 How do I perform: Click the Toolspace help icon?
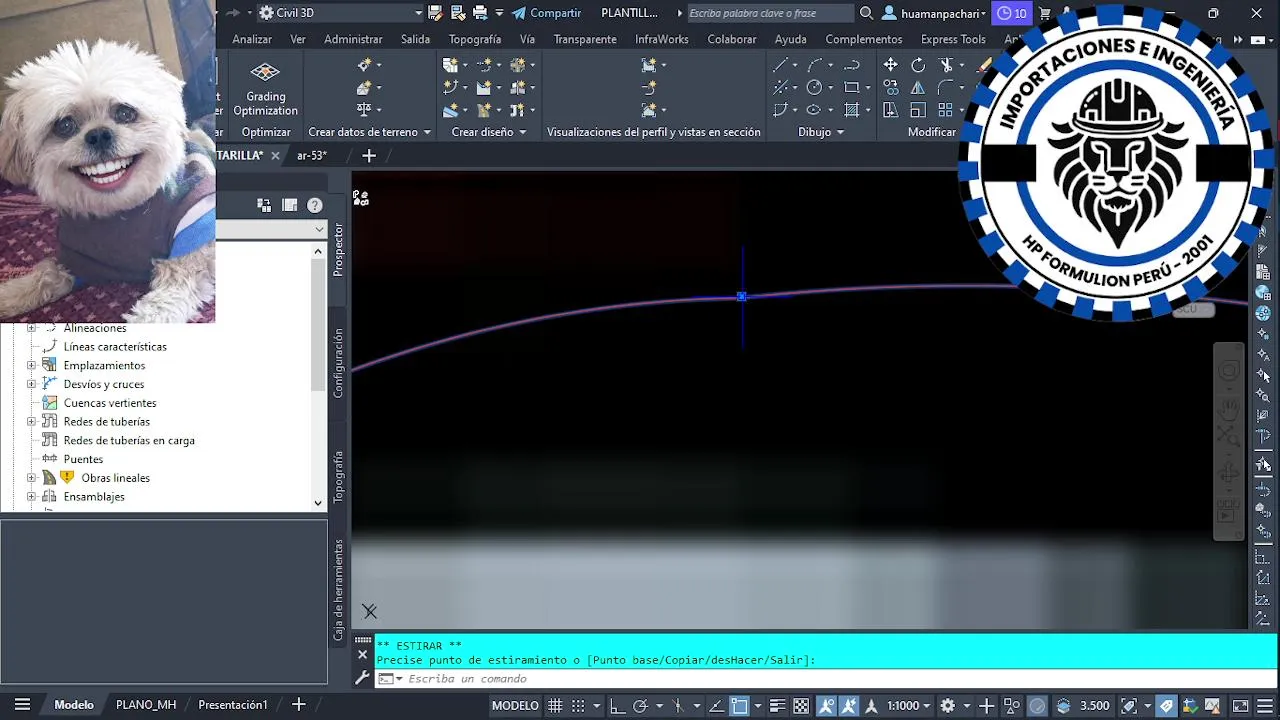point(315,205)
